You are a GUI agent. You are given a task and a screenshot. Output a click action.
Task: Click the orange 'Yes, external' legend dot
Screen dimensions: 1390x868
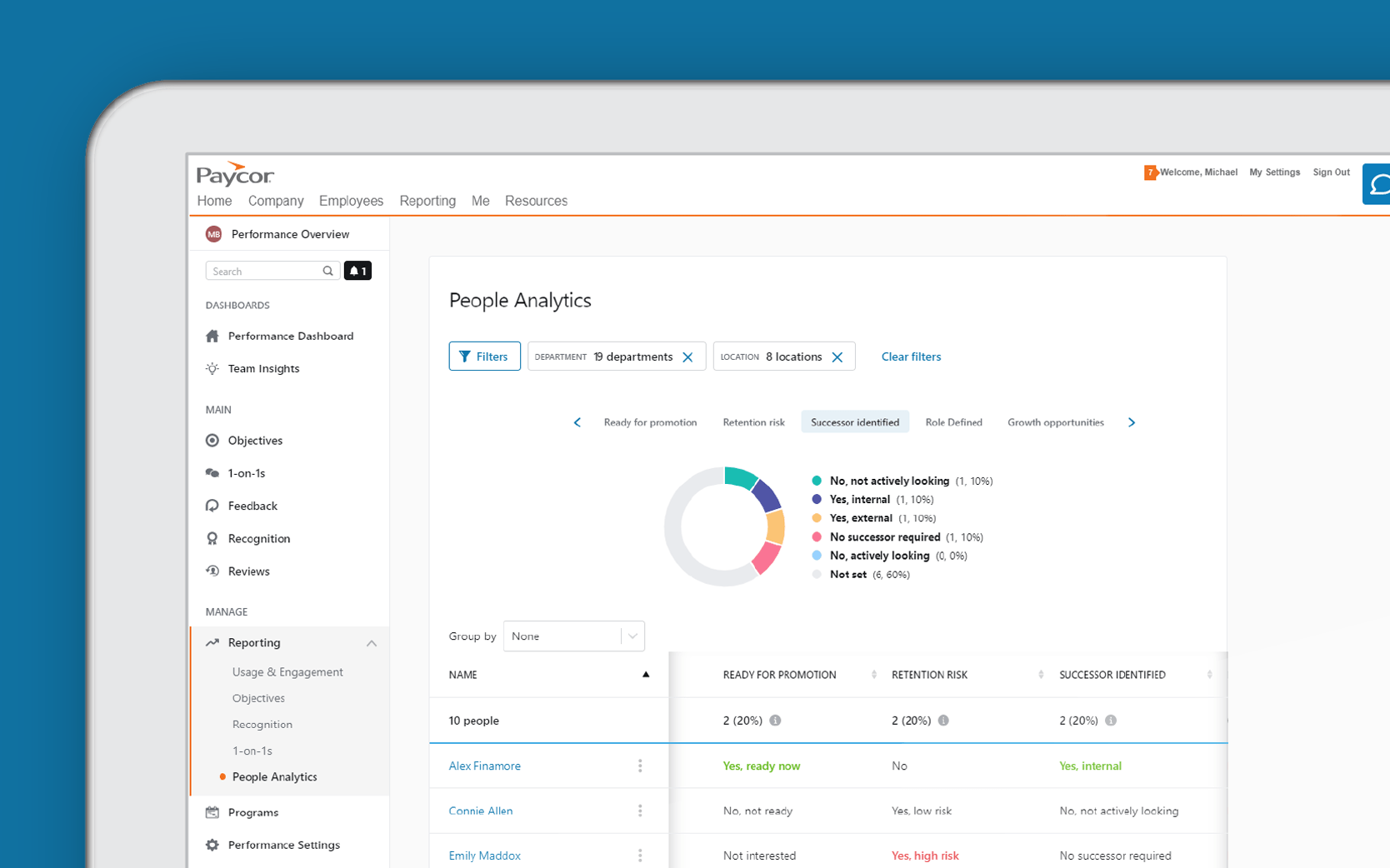coord(817,518)
